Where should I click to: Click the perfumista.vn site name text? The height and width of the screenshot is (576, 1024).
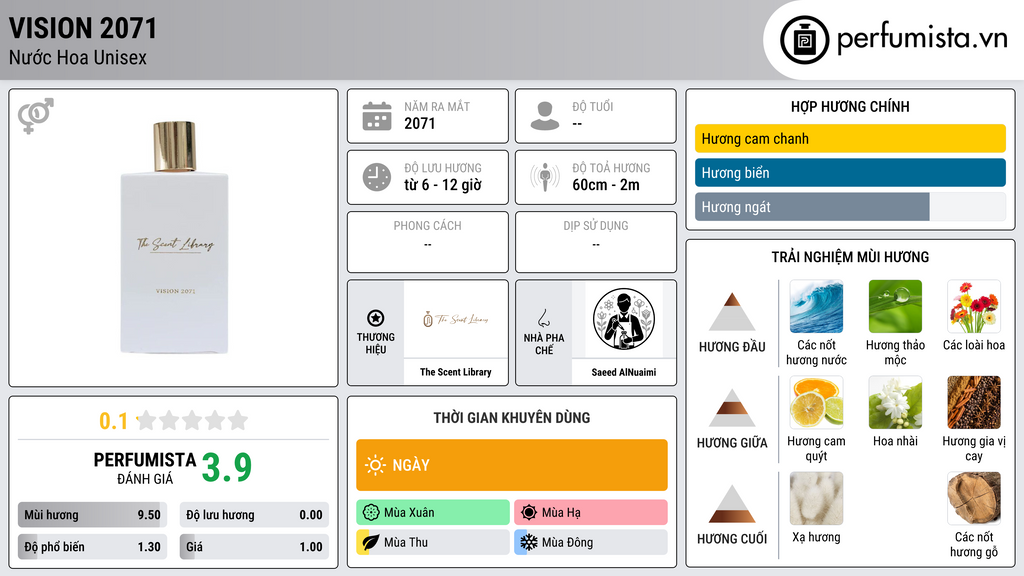tap(922, 38)
